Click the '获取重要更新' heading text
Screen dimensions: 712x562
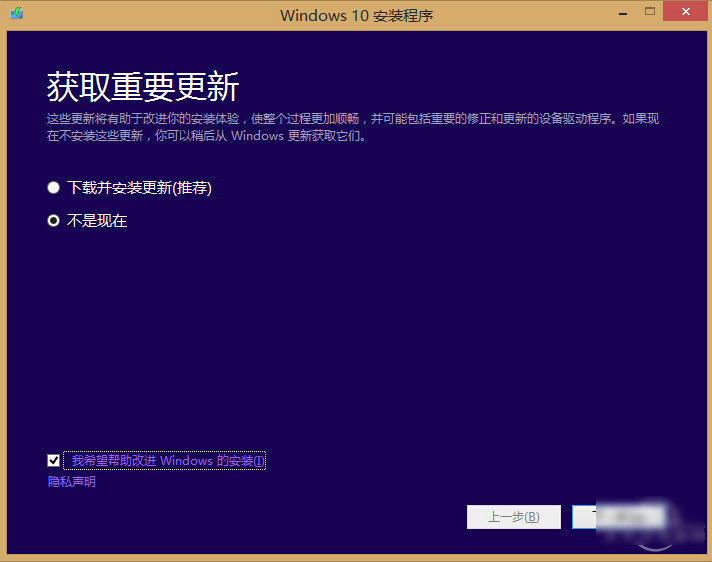coord(143,87)
